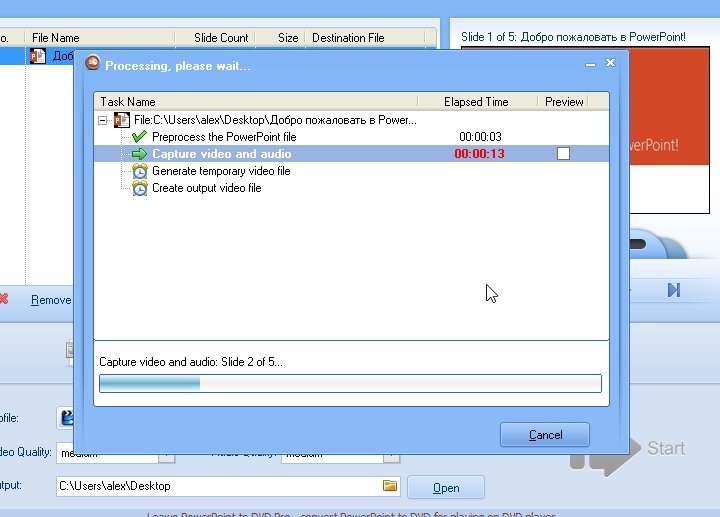Screen dimensions: 720x517
Task: Click the next slide playback icon
Action: point(674,290)
